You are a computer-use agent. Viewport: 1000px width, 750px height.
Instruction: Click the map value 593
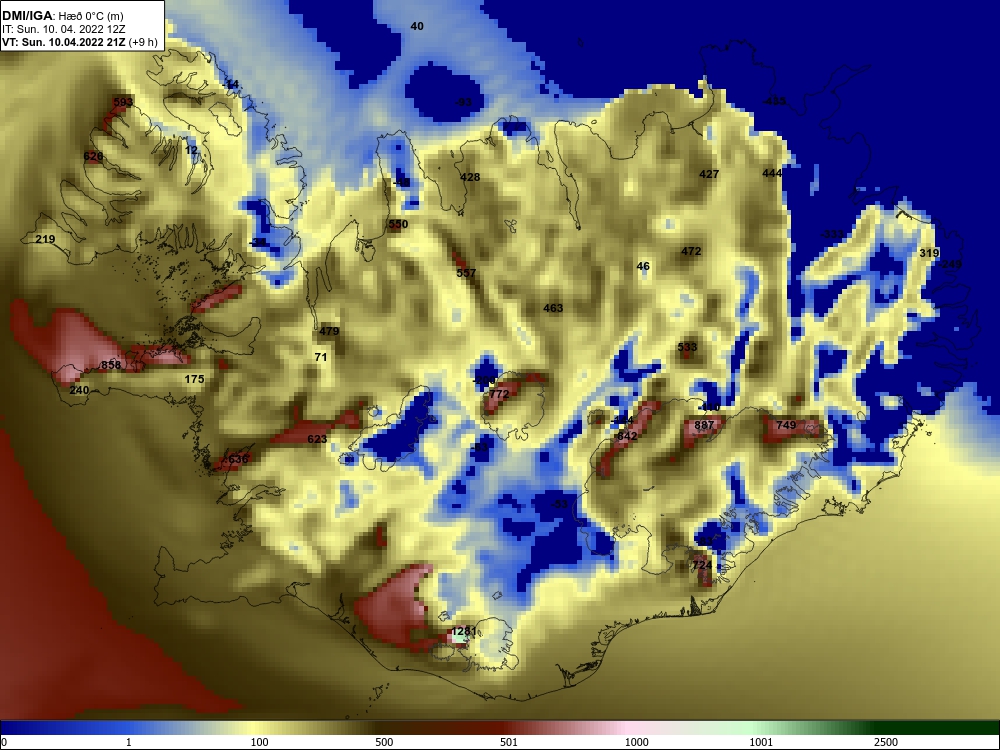[x=123, y=102]
